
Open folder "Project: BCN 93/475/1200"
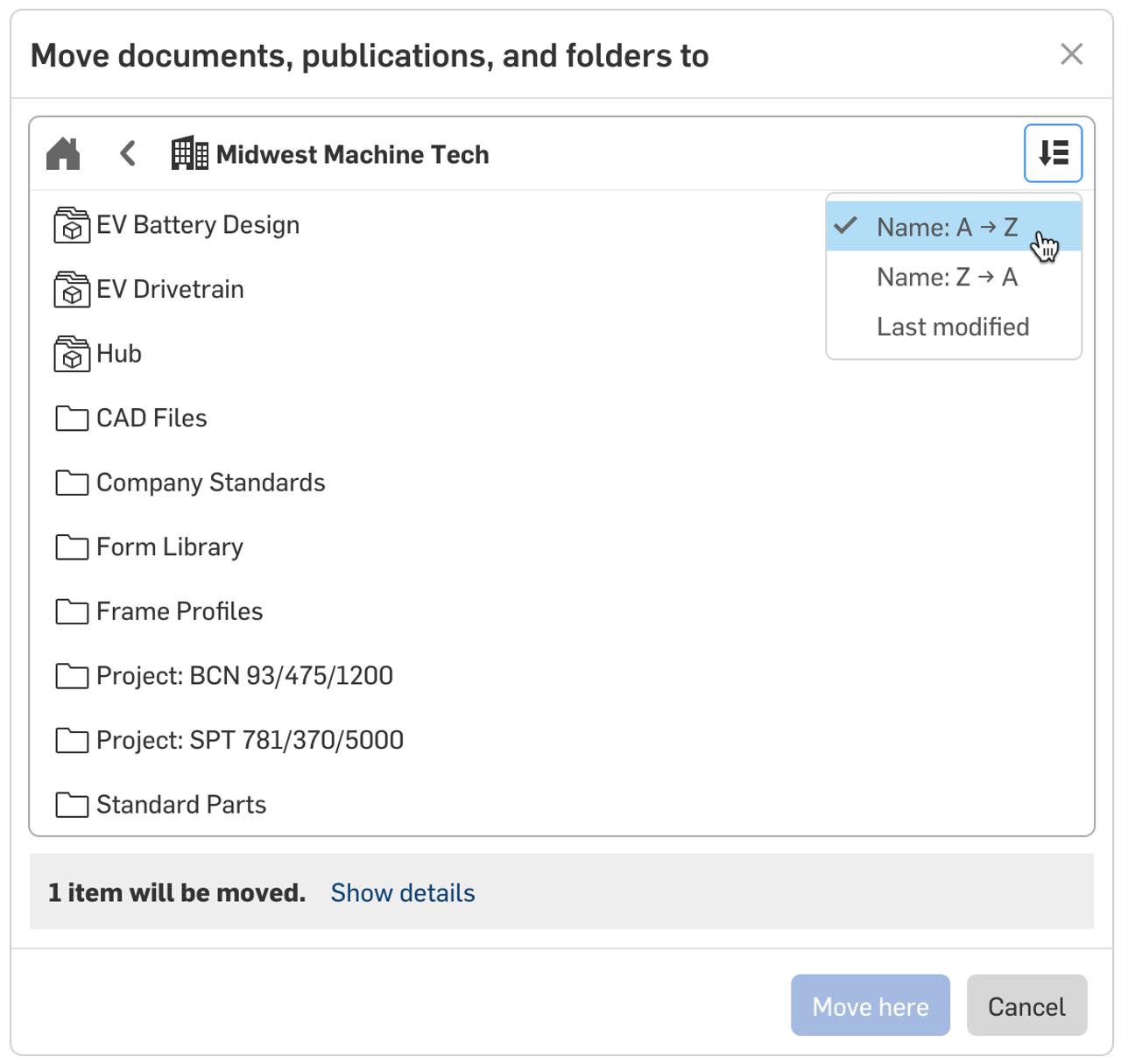click(x=244, y=676)
